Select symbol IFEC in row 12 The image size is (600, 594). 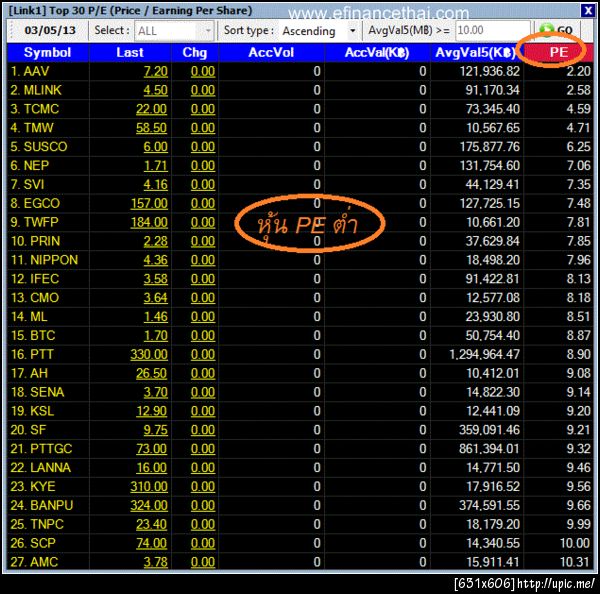click(x=44, y=279)
